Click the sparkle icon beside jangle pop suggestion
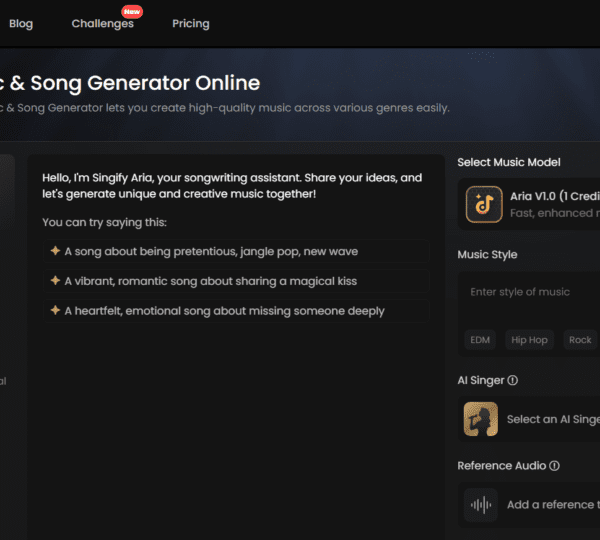This screenshot has height=540, width=600. coord(55,251)
